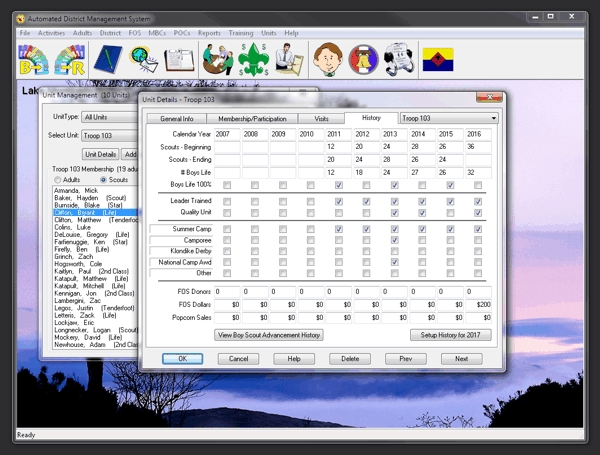Click the Help button in Unit Details
Viewport: 600px width, 455px height.
294,359
